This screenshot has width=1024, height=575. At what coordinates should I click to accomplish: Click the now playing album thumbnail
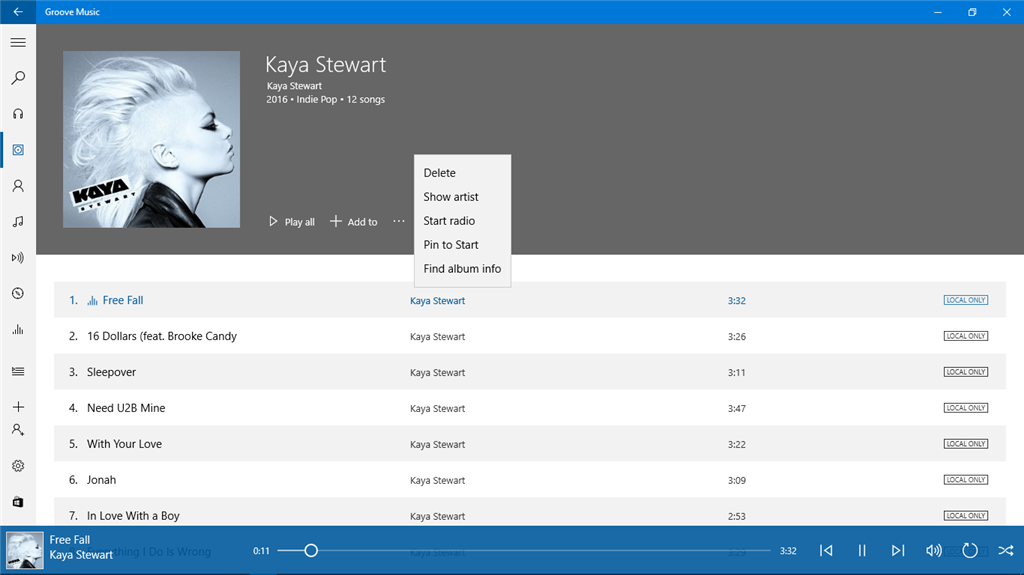(25, 550)
